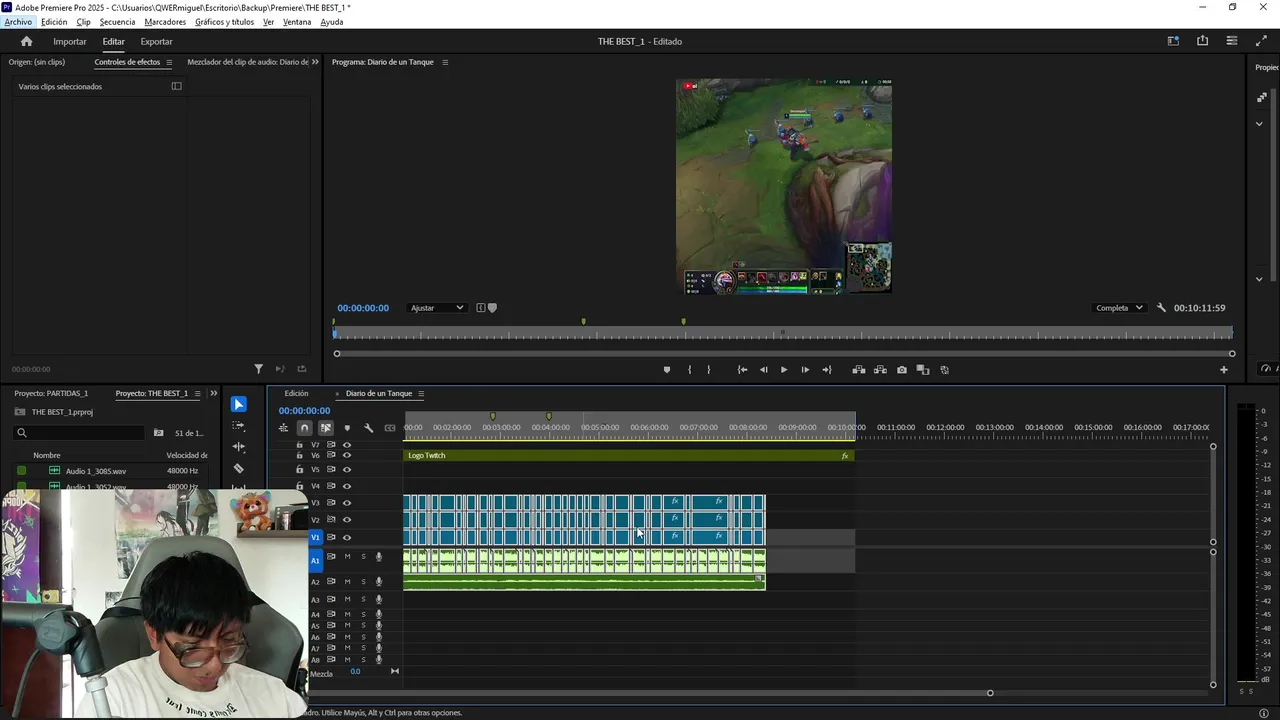
Task: Switch to Proyecto: PARTIDAS_1 tab
Action: click(x=51, y=394)
